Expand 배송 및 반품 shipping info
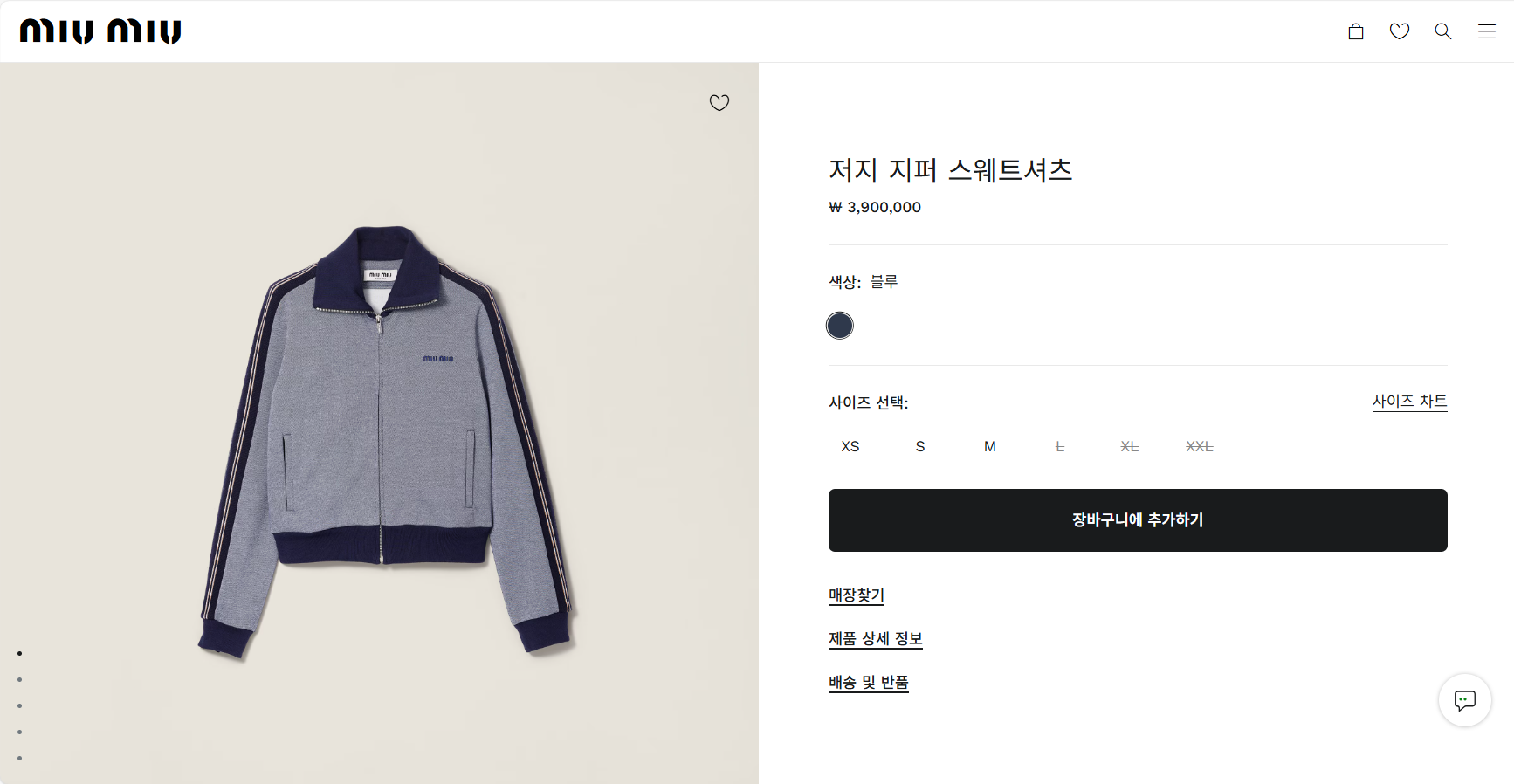Screen dimensions: 1514x784 coord(869,683)
